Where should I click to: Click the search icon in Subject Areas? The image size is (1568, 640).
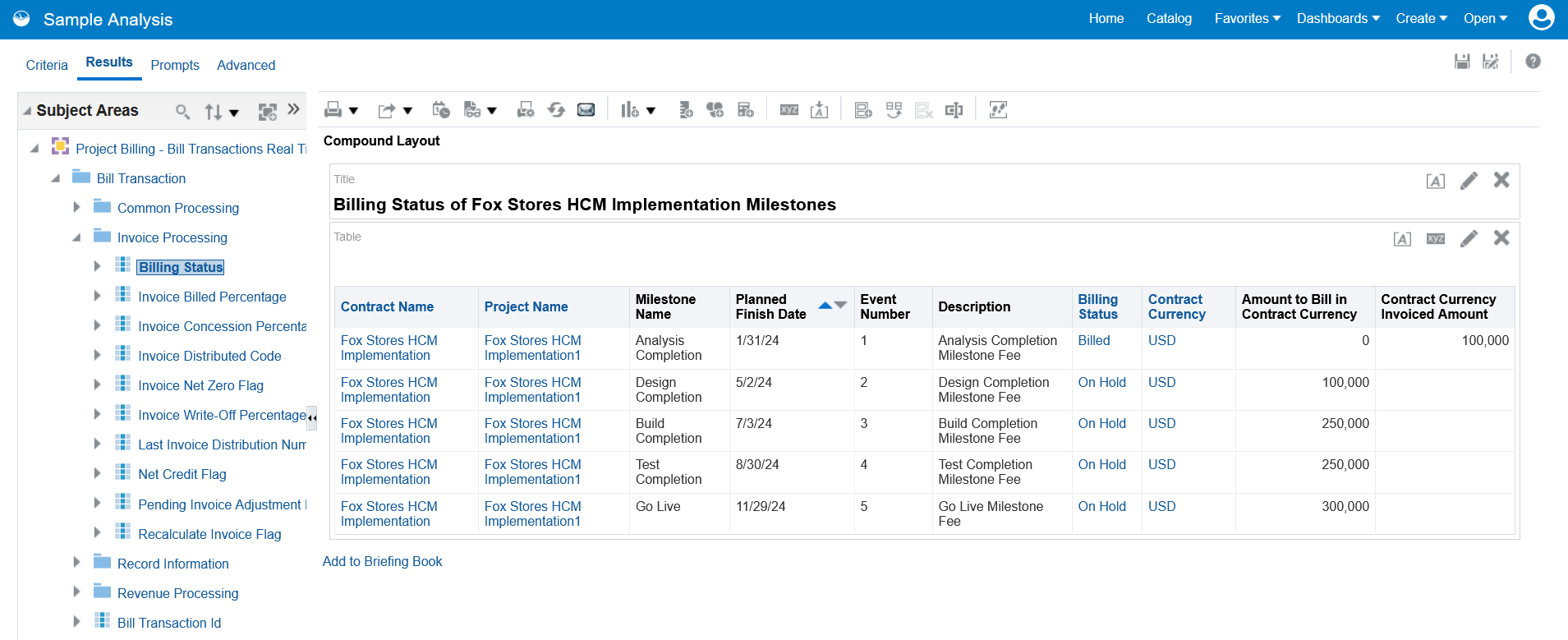tap(182, 112)
